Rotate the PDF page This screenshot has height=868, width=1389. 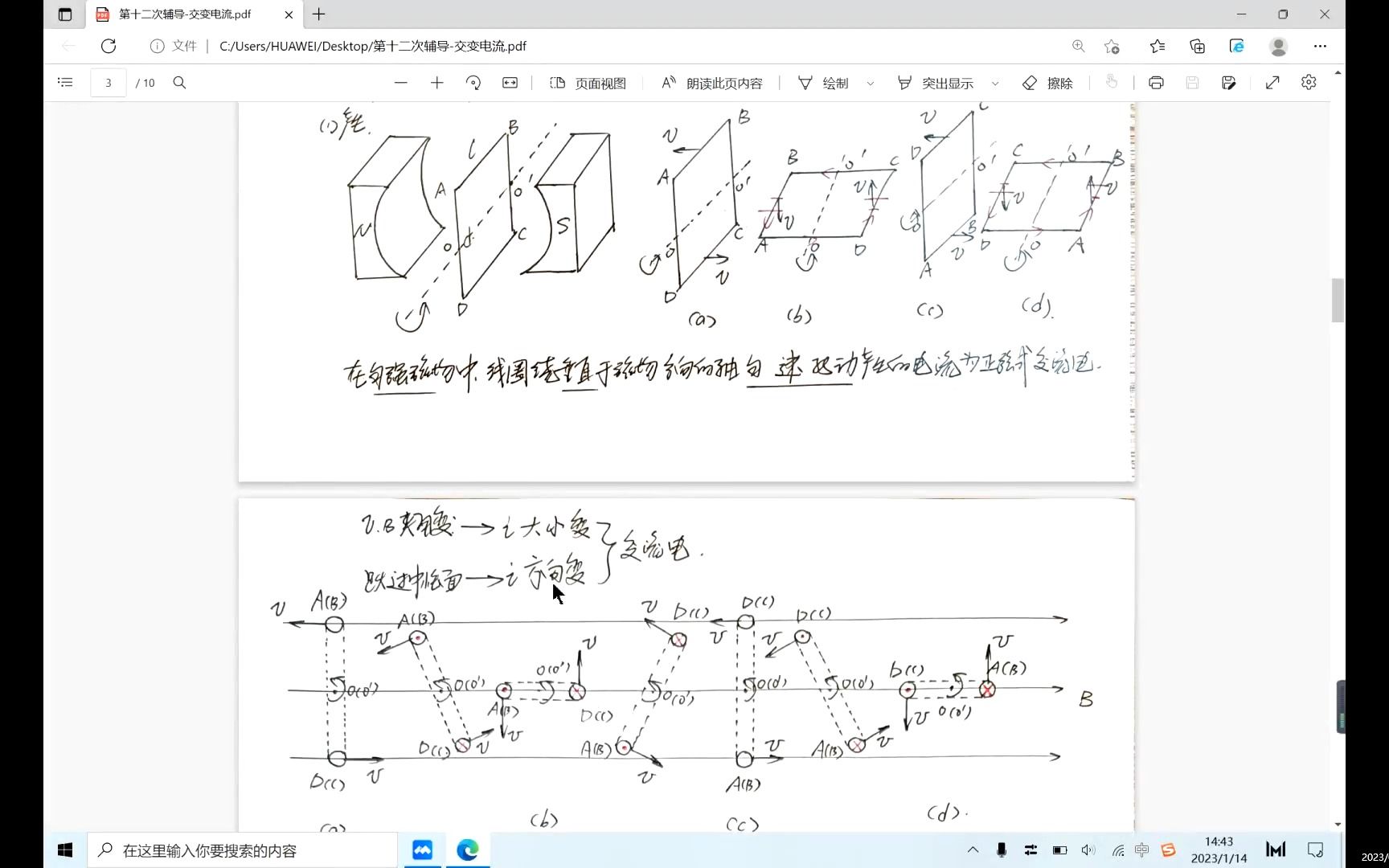(473, 83)
